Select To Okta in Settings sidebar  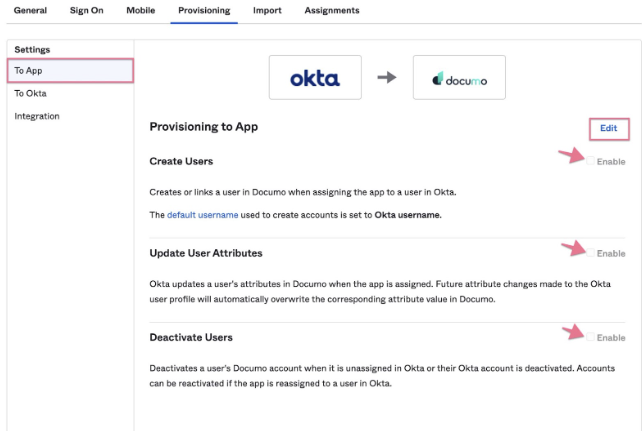30,93
